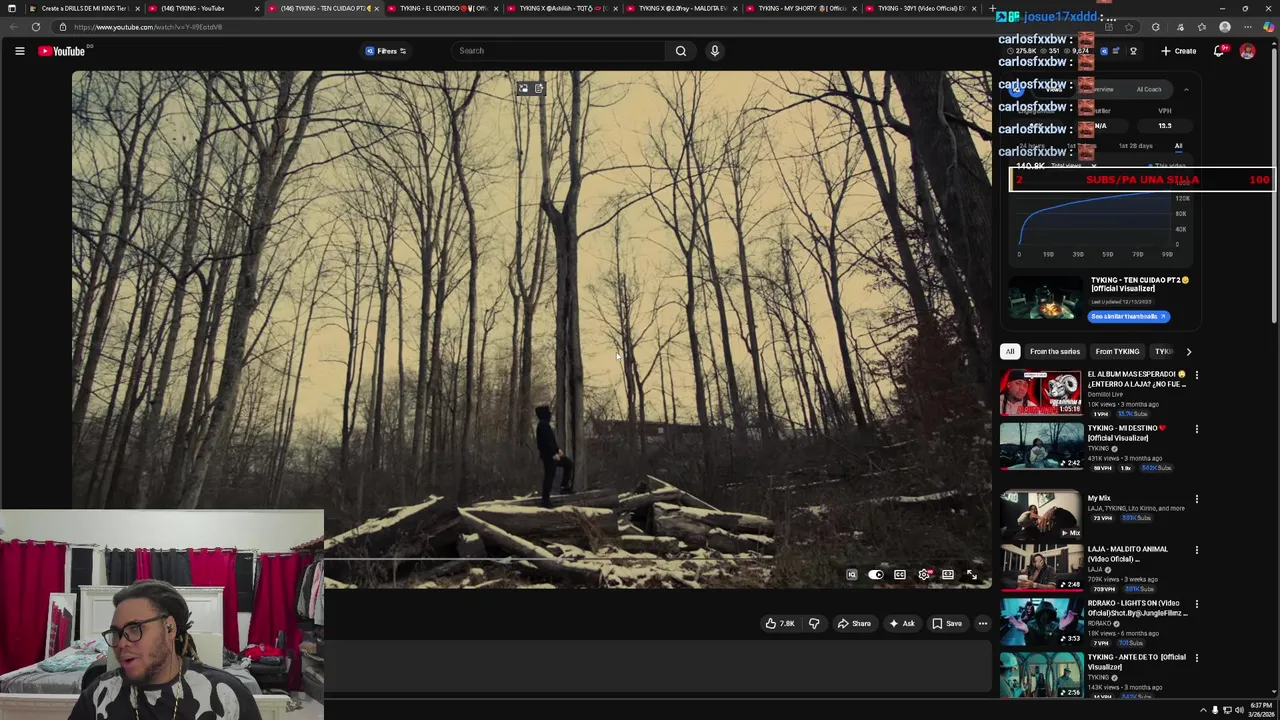Open options for My Mix

(x=1196, y=499)
